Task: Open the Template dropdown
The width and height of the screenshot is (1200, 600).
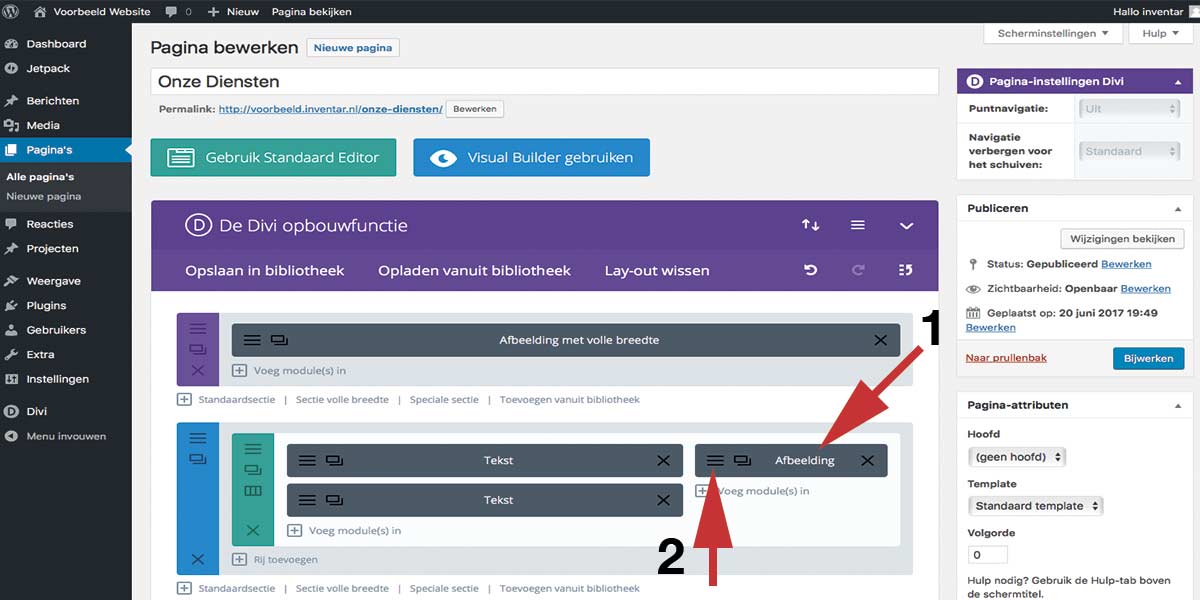Action: [x=1035, y=506]
